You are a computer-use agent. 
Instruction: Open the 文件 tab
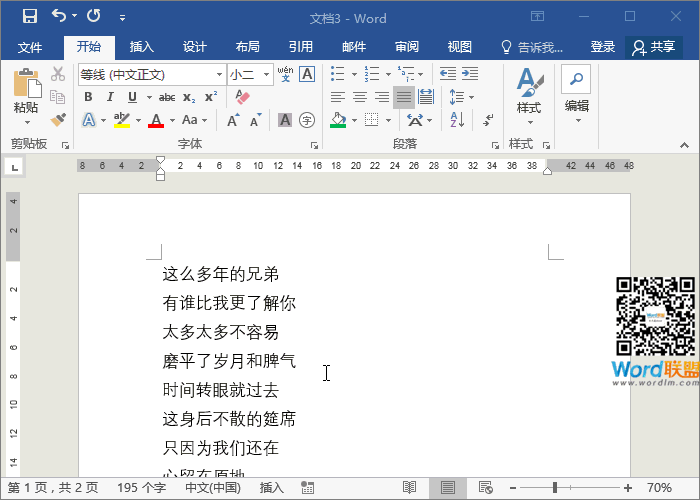click(30, 47)
